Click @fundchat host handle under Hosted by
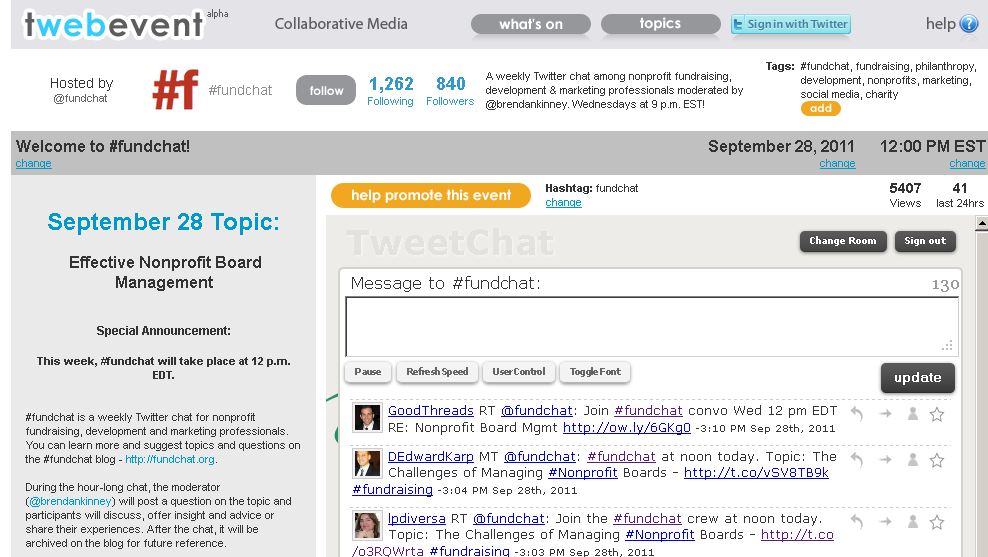This screenshot has width=988, height=557. 81,98
